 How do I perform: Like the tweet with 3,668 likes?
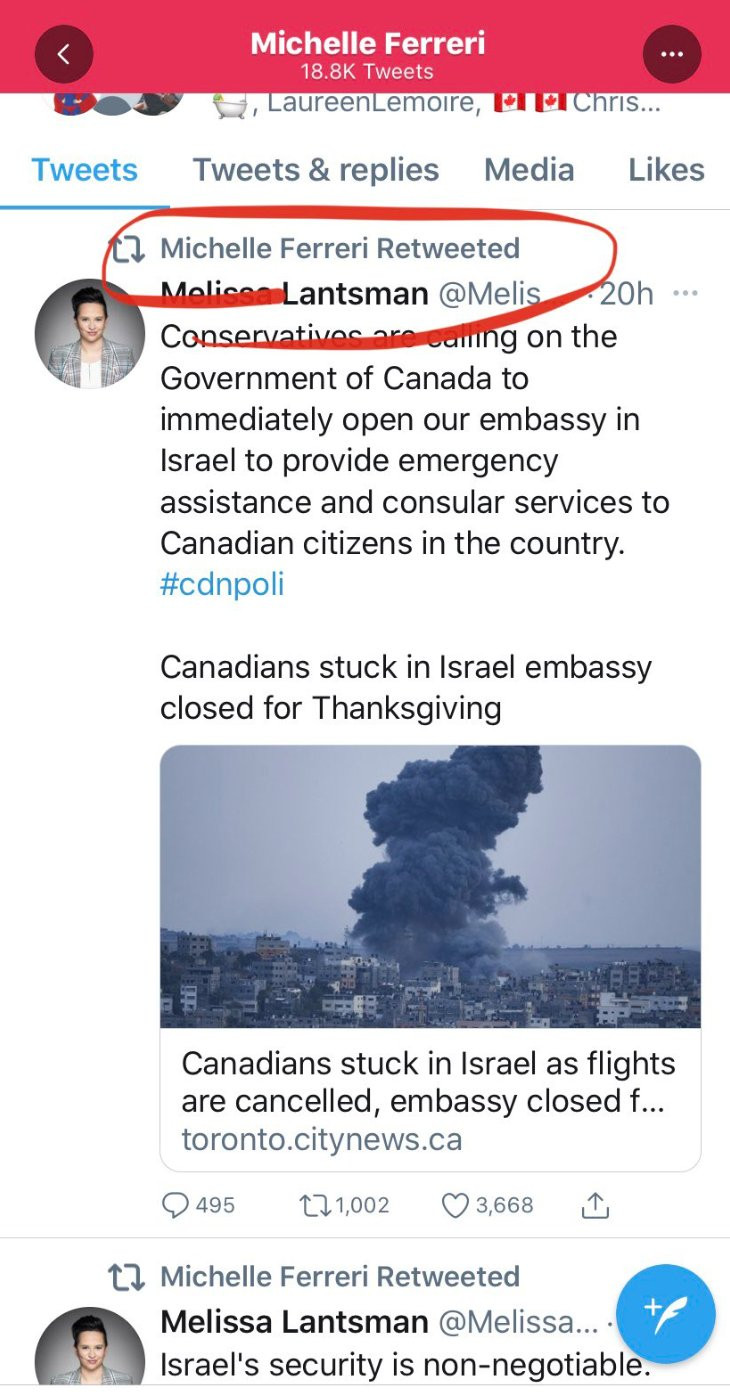pyautogui.click(x=456, y=1205)
